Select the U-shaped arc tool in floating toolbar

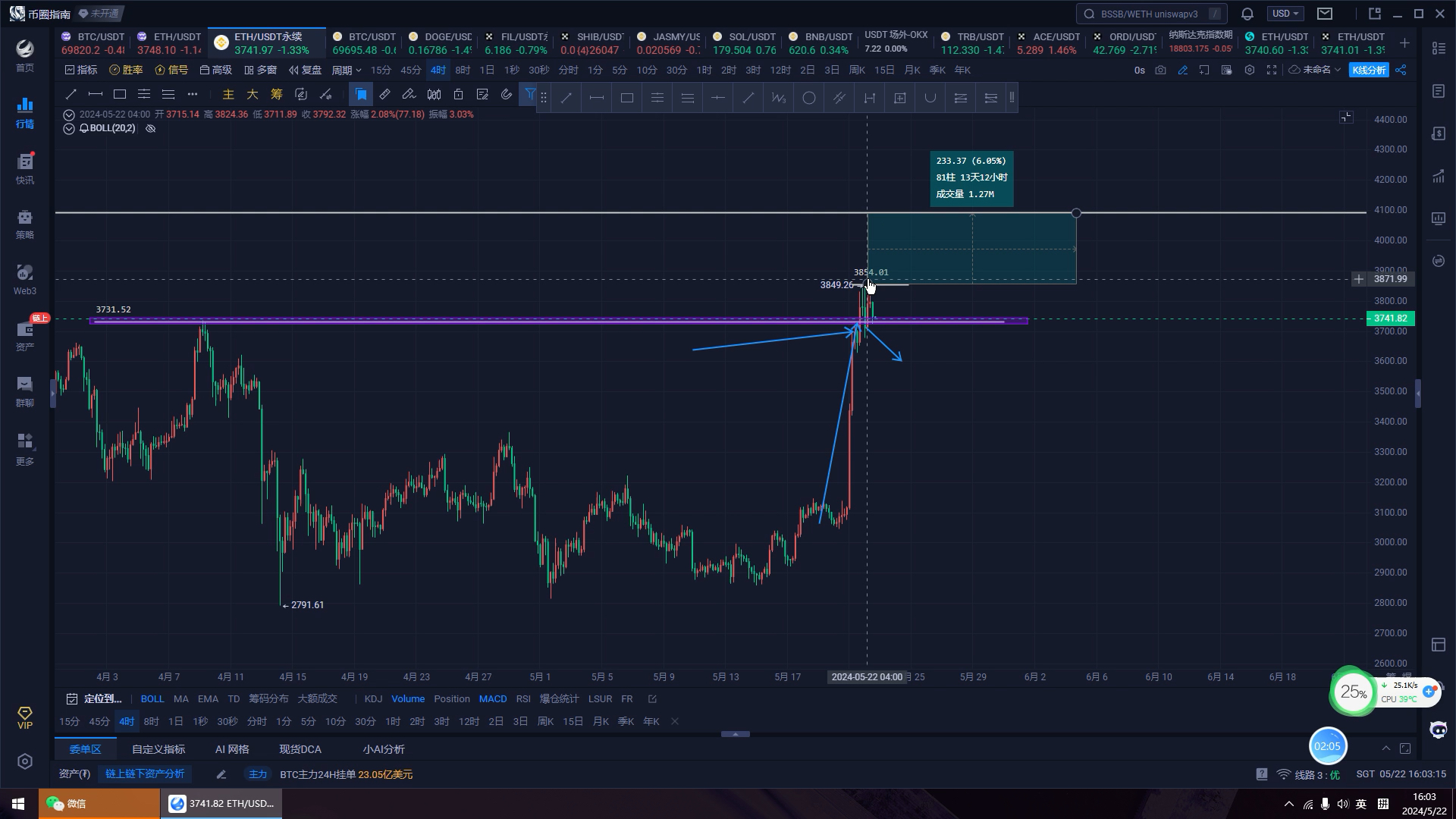930,98
